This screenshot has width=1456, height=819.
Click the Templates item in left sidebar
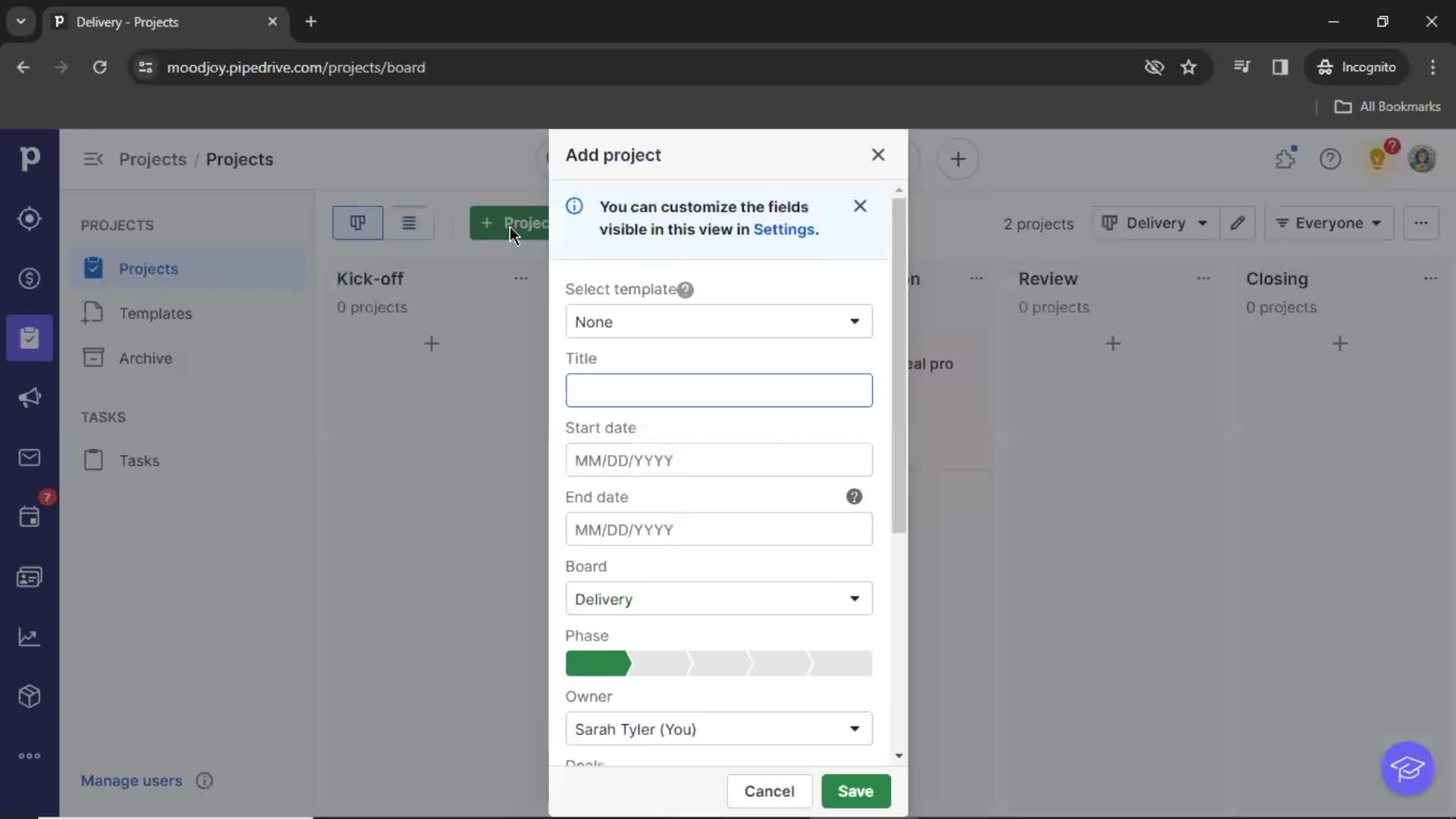[x=155, y=313]
